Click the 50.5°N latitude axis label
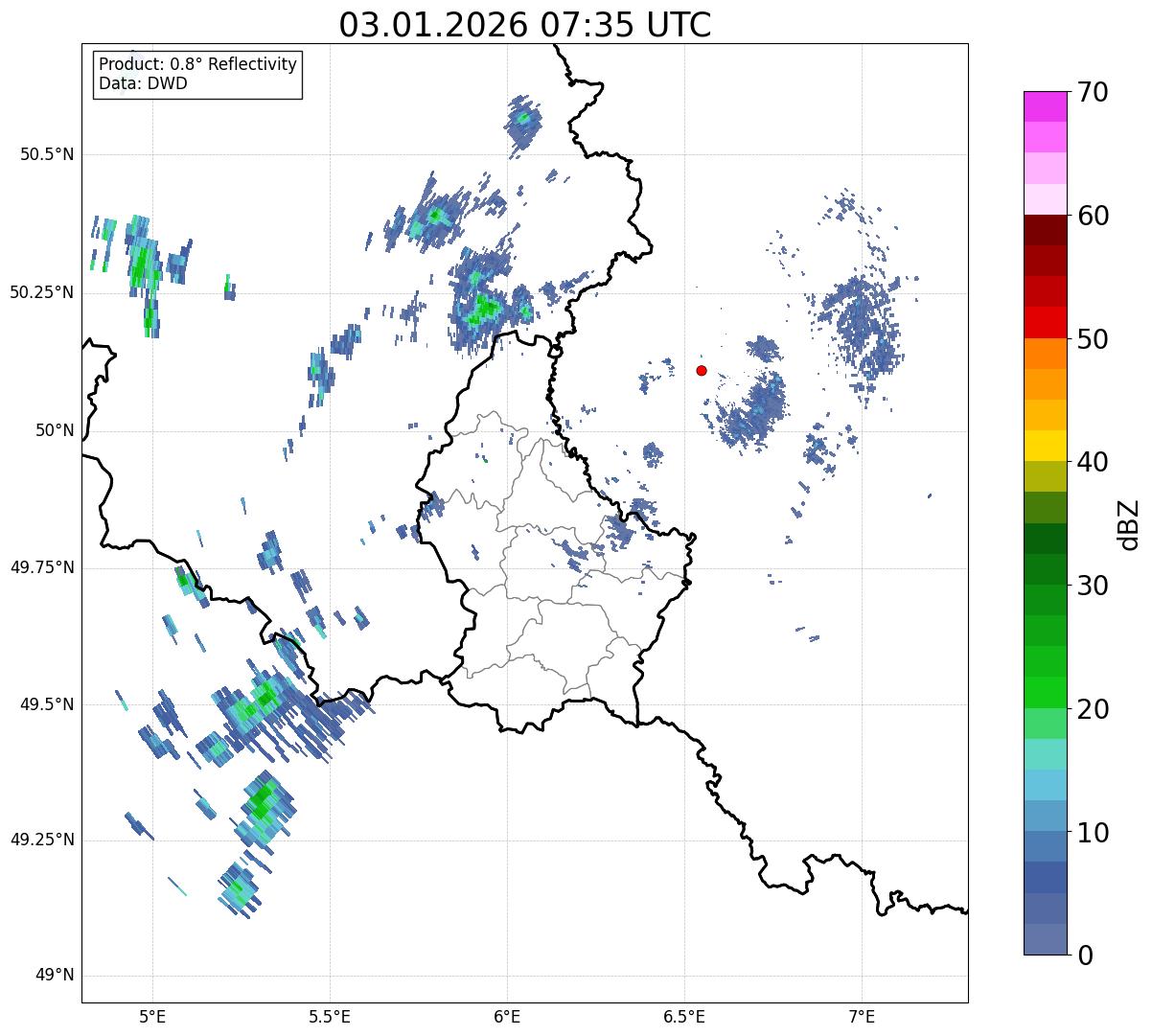Screen dimensions: 1152x1036 click(x=42, y=154)
